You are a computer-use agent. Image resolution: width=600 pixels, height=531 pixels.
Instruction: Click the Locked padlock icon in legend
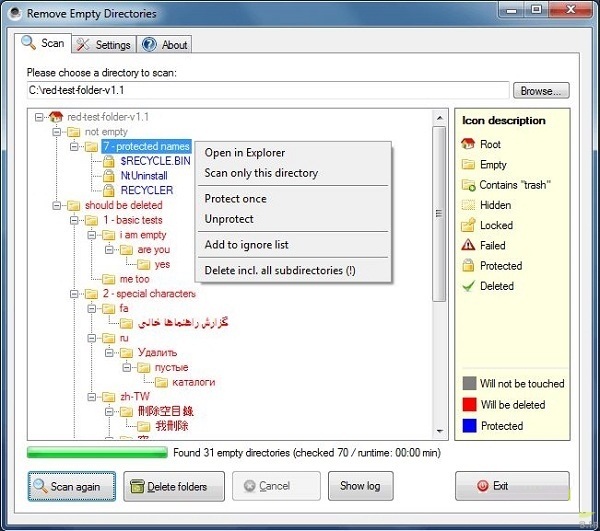tap(467, 226)
